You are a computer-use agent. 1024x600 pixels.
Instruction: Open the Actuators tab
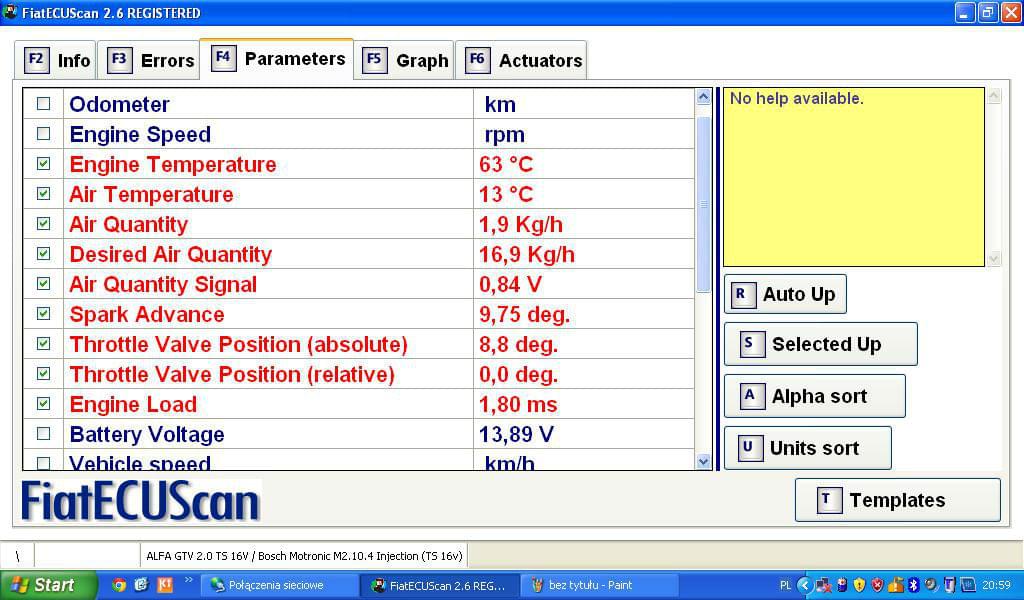tap(521, 60)
